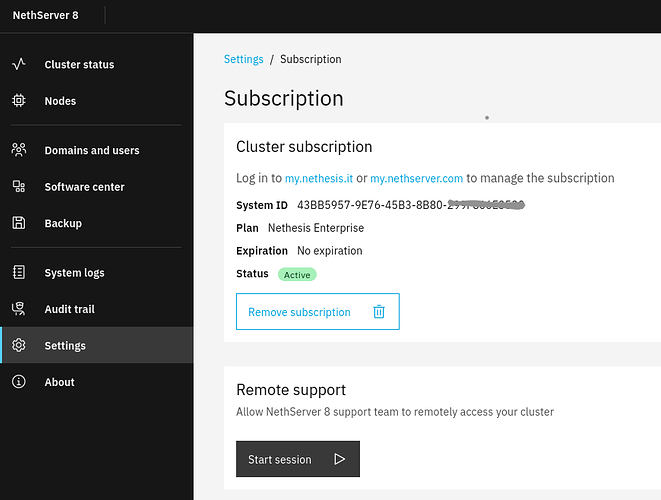The image size is (661, 500).
Task: Click the No expiration text
Action: coord(330,250)
